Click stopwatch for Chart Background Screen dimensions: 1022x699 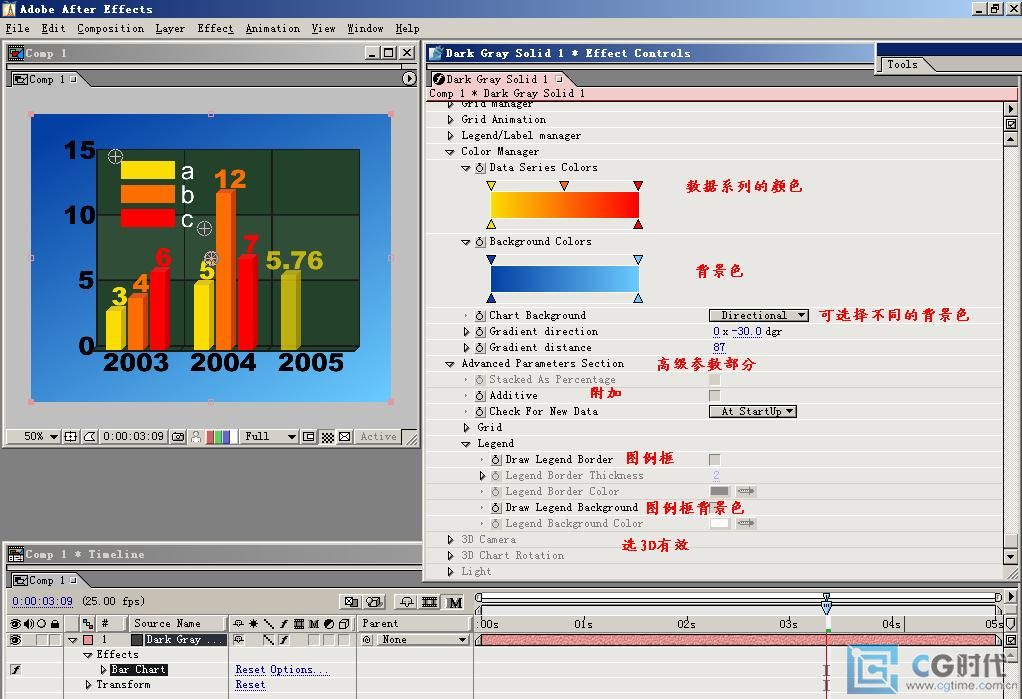[x=480, y=316]
